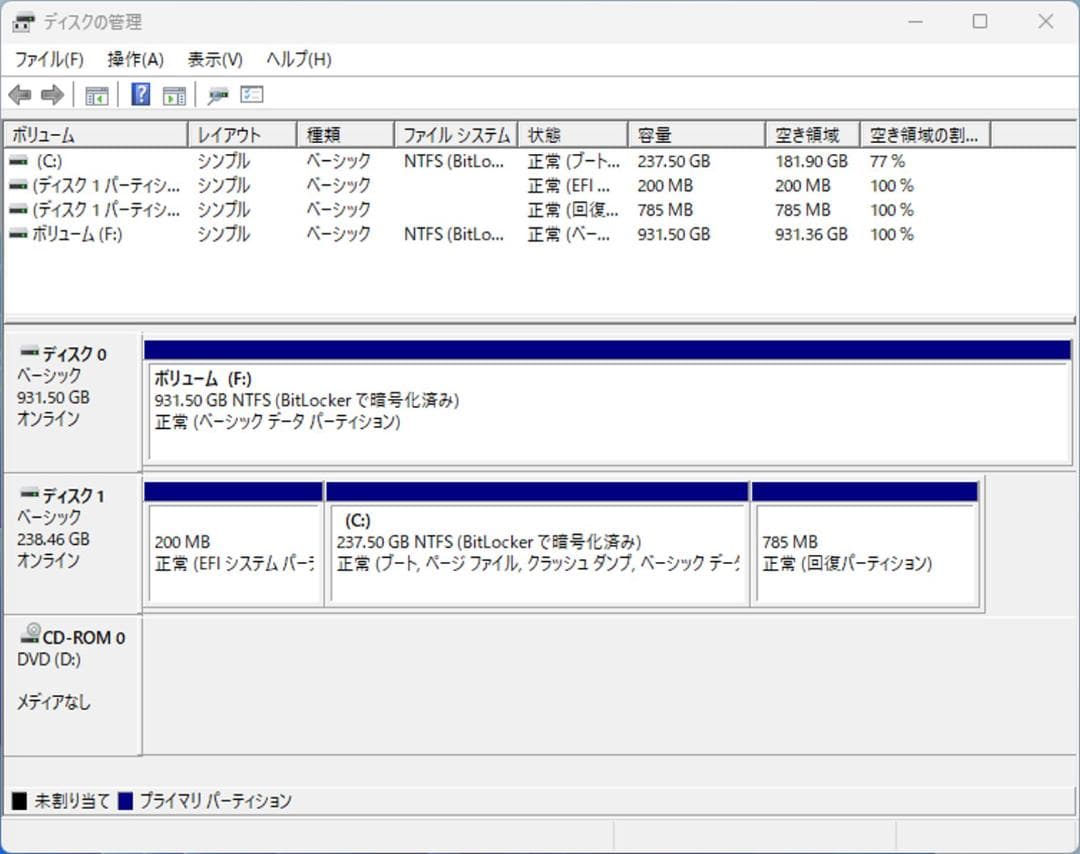The width and height of the screenshot is (1080, 854).
Task: Click the Back navigation arrow icon
Action: pyautogui.click(x=21, y=94)
